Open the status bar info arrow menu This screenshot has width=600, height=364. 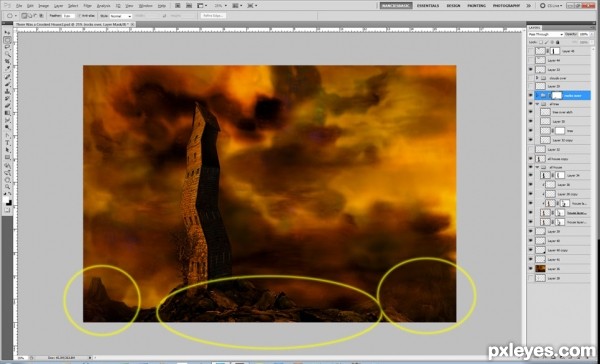pos(90,358)
